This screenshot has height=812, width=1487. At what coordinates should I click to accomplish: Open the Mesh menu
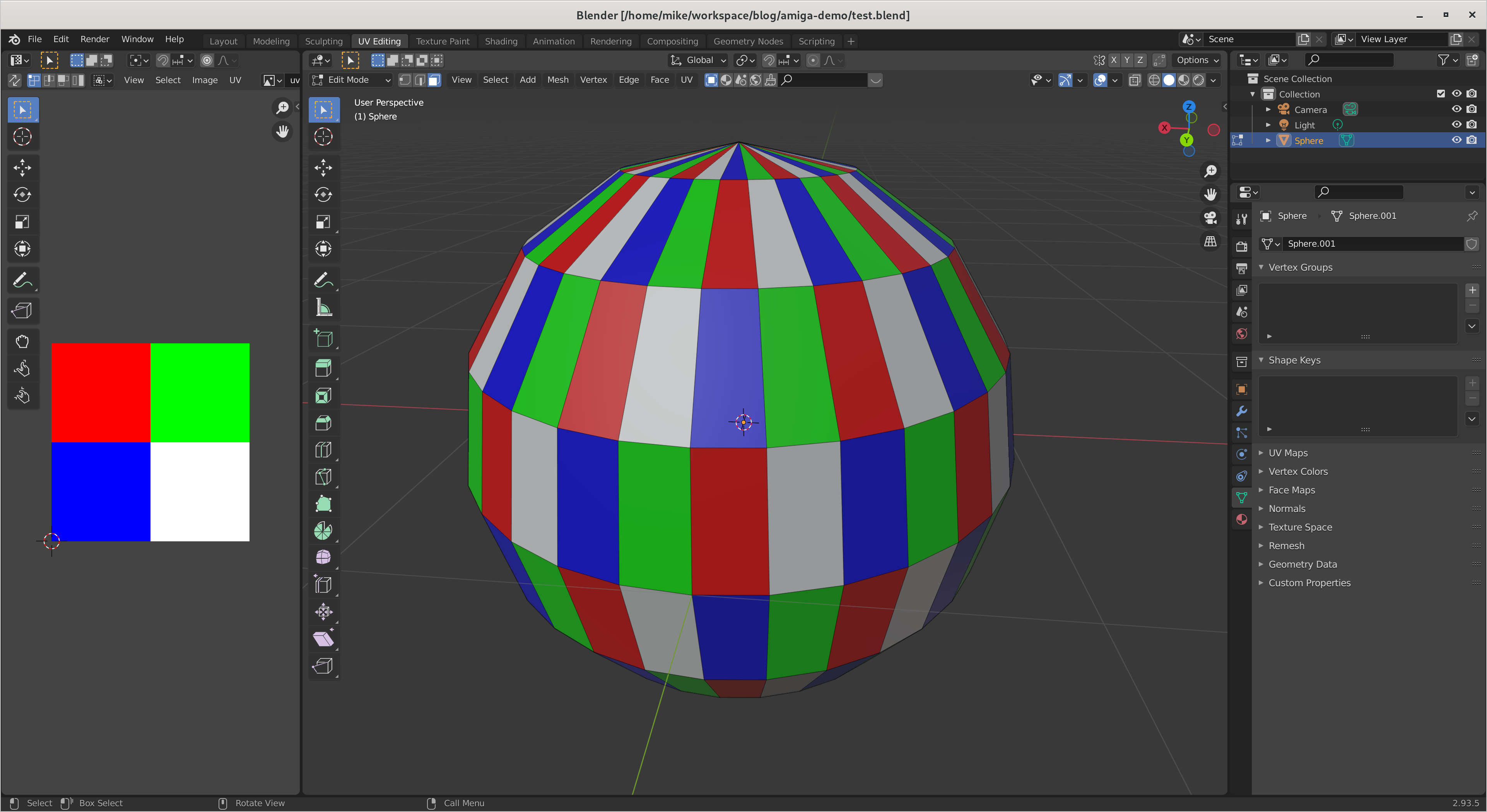[558, 80]
